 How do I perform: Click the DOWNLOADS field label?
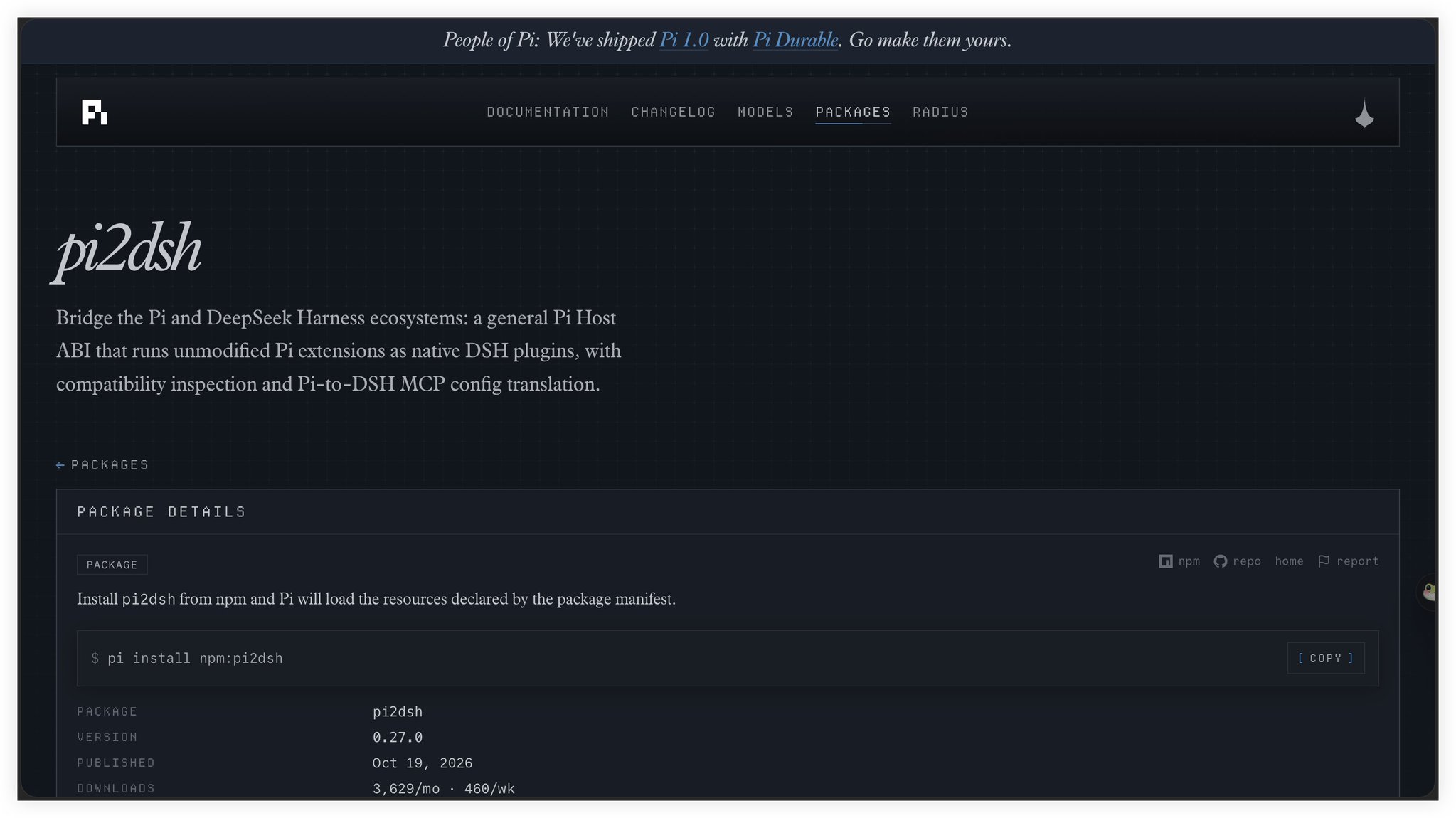pos(116,789)
